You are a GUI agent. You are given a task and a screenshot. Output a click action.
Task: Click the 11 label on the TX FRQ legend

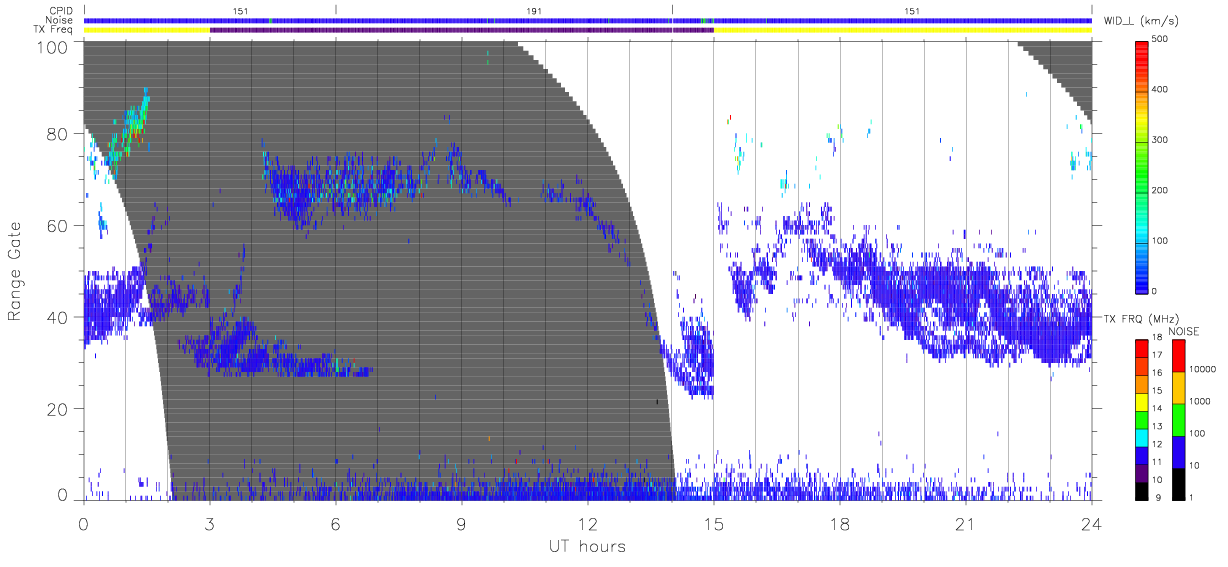[x=1158, y=462]
